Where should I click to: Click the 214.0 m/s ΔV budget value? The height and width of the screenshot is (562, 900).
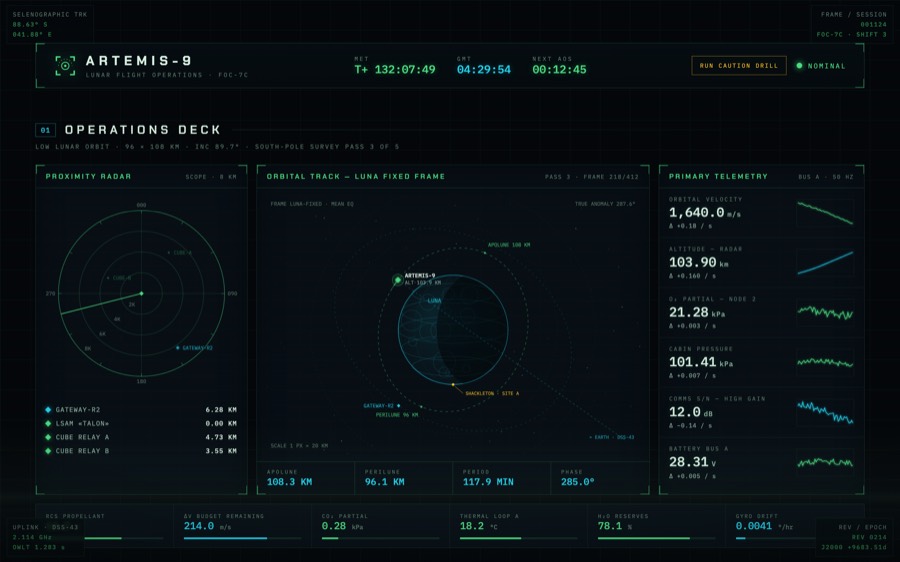[x=207, y=526]
